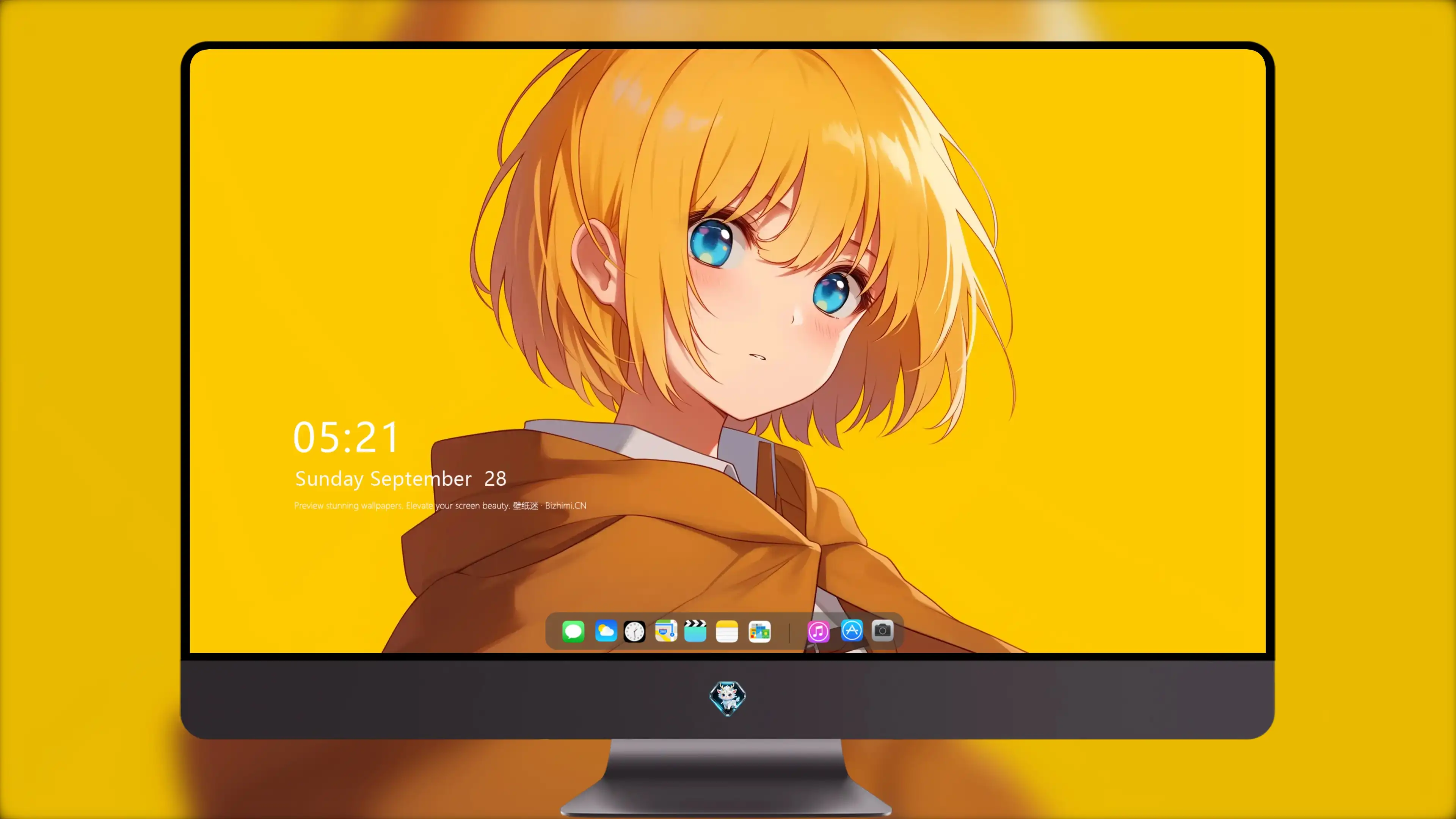The image size is (1456, 819).
Task: Click the 05:21 clock display
Action: [346, 438]
